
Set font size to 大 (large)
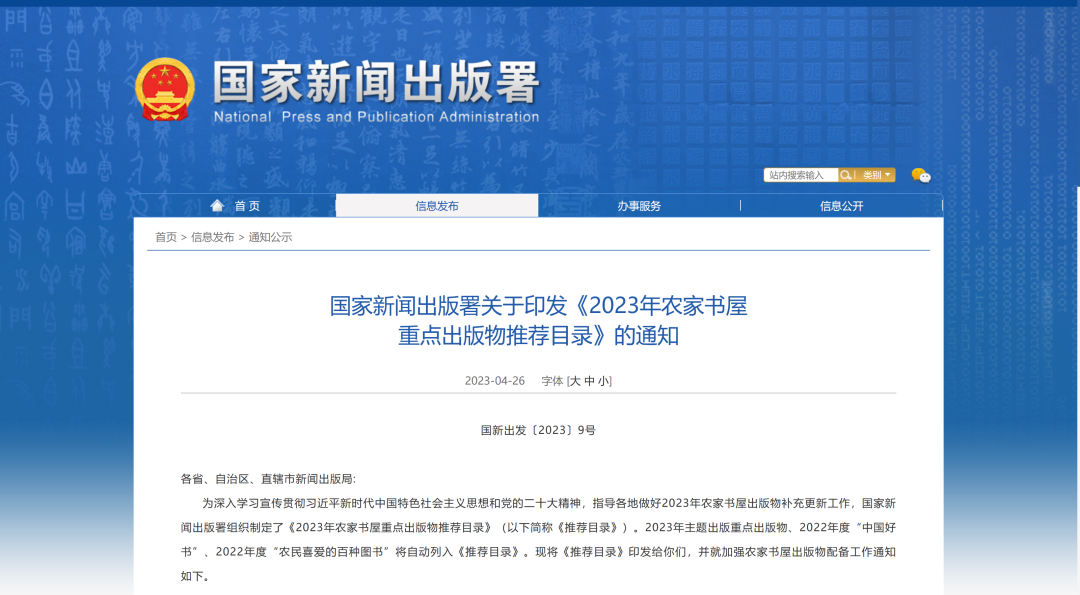pyautogui.click(x=575, y=381)
